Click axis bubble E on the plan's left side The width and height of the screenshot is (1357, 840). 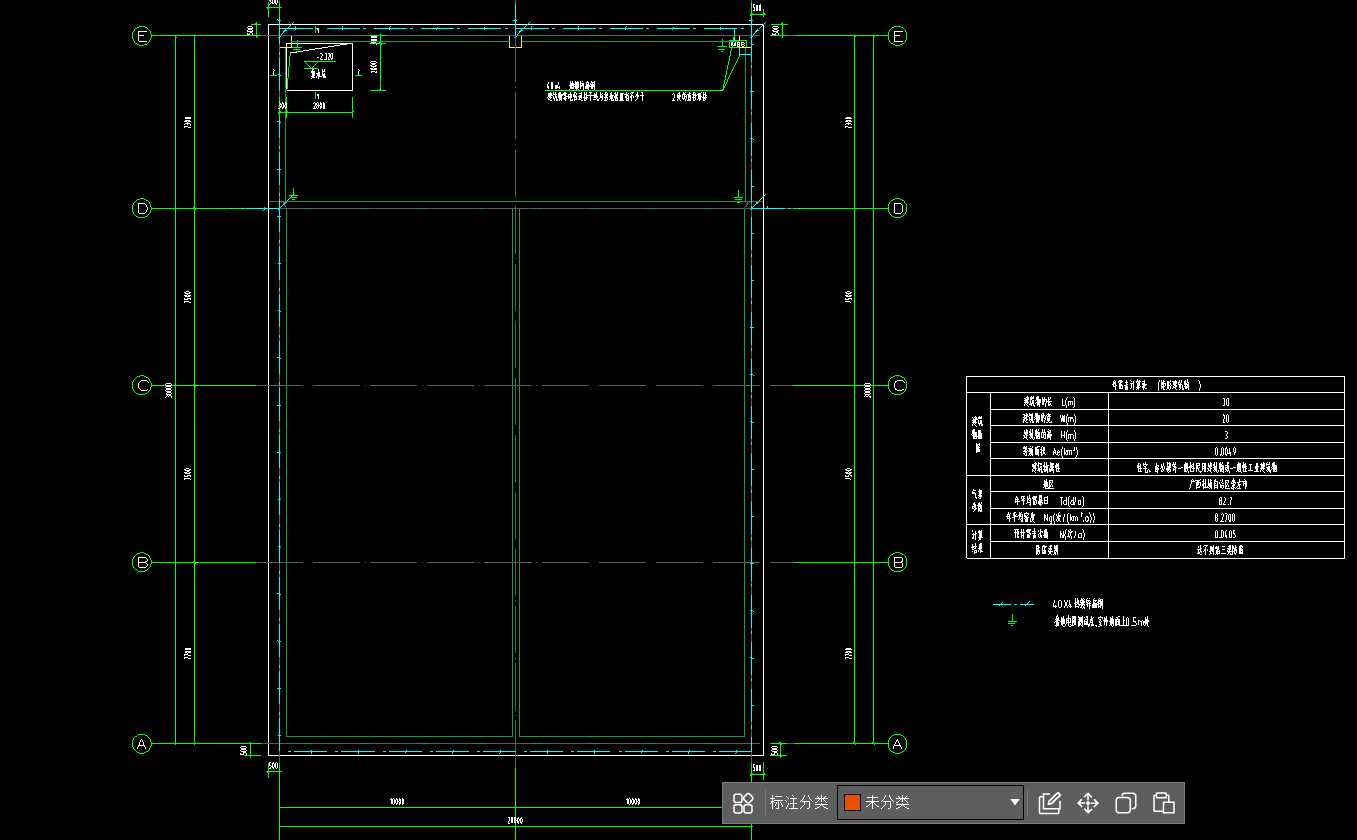[x=142, y=37]
